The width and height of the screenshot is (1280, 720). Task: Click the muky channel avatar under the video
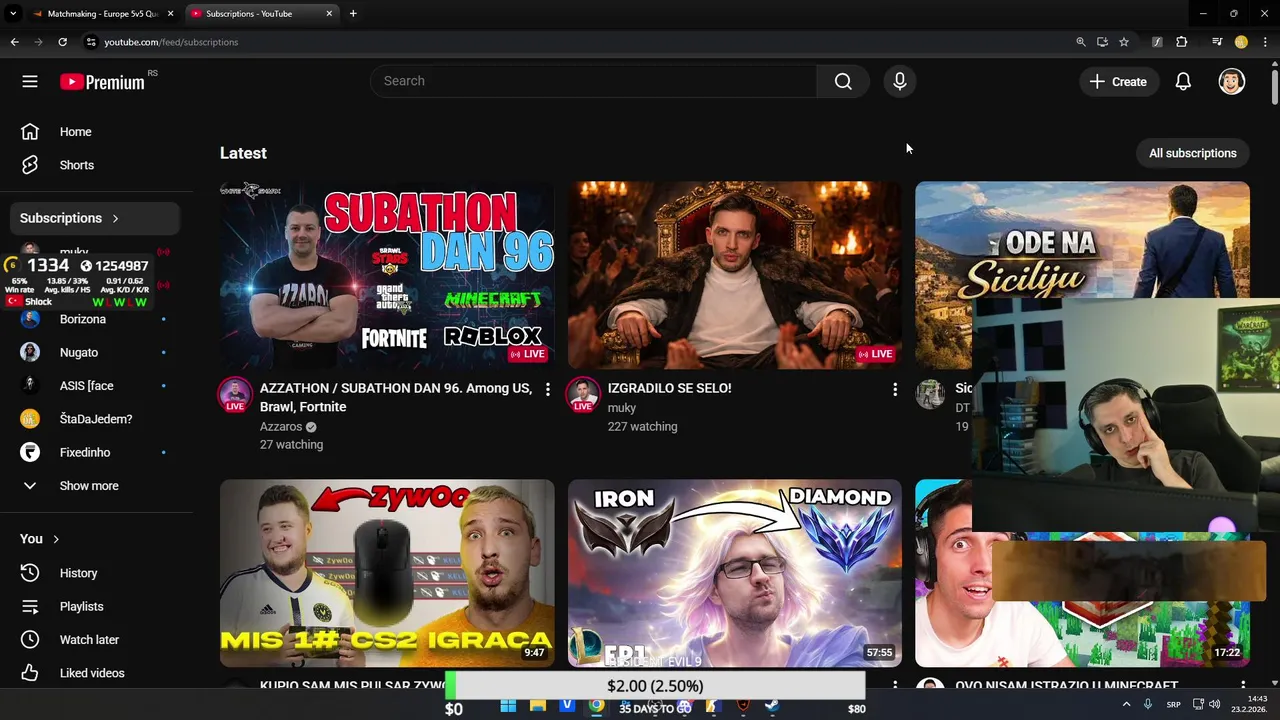coord(583,394)
